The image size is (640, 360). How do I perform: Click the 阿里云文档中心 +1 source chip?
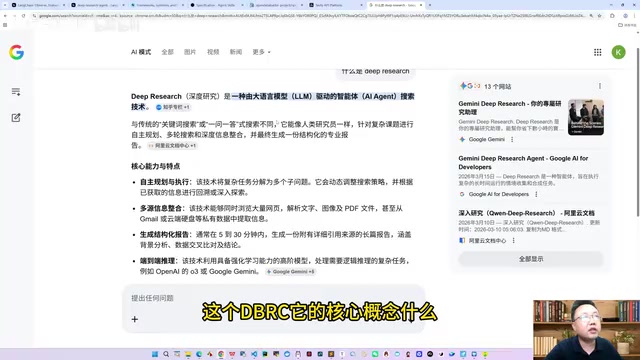coord(172,145)
